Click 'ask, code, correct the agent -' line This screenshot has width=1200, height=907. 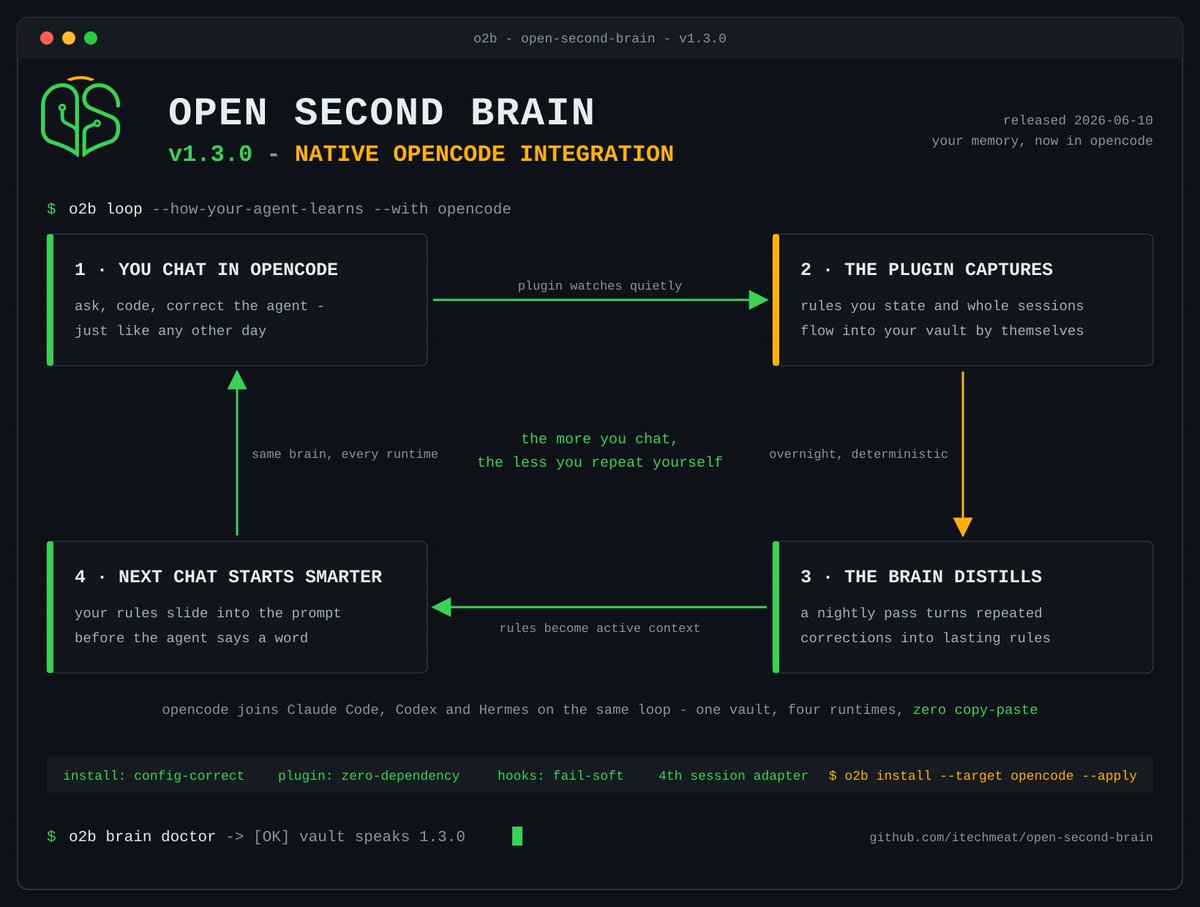click(x=199, y=306)
